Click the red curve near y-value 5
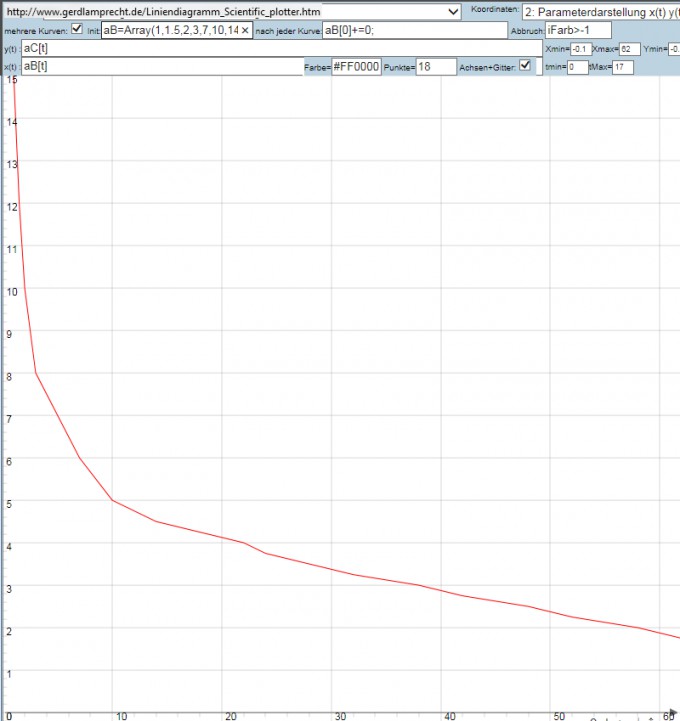 pyautogui.click(x=112, y=499)
